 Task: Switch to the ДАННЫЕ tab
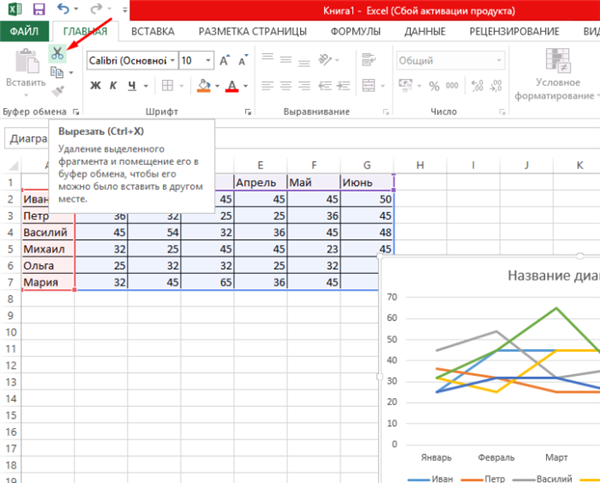(x=425, y=31)
